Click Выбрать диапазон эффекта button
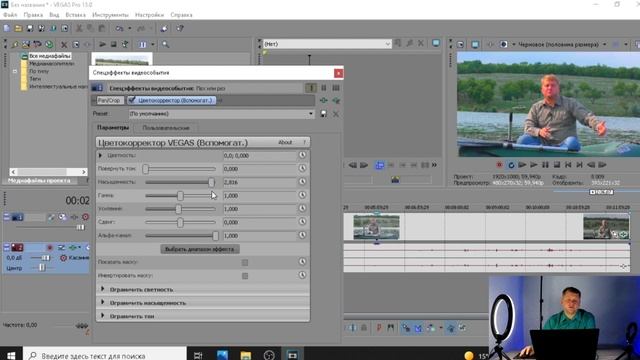Screen dimensions: 640x360 click(200, 249)
